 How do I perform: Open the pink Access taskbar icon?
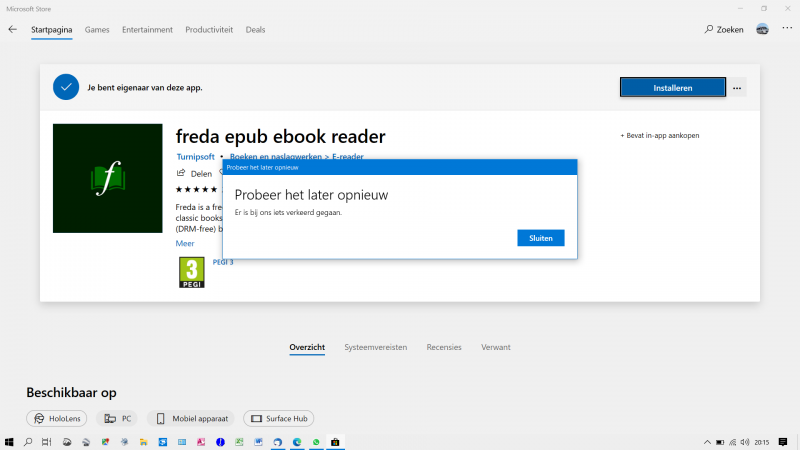[x=201, y=442]
